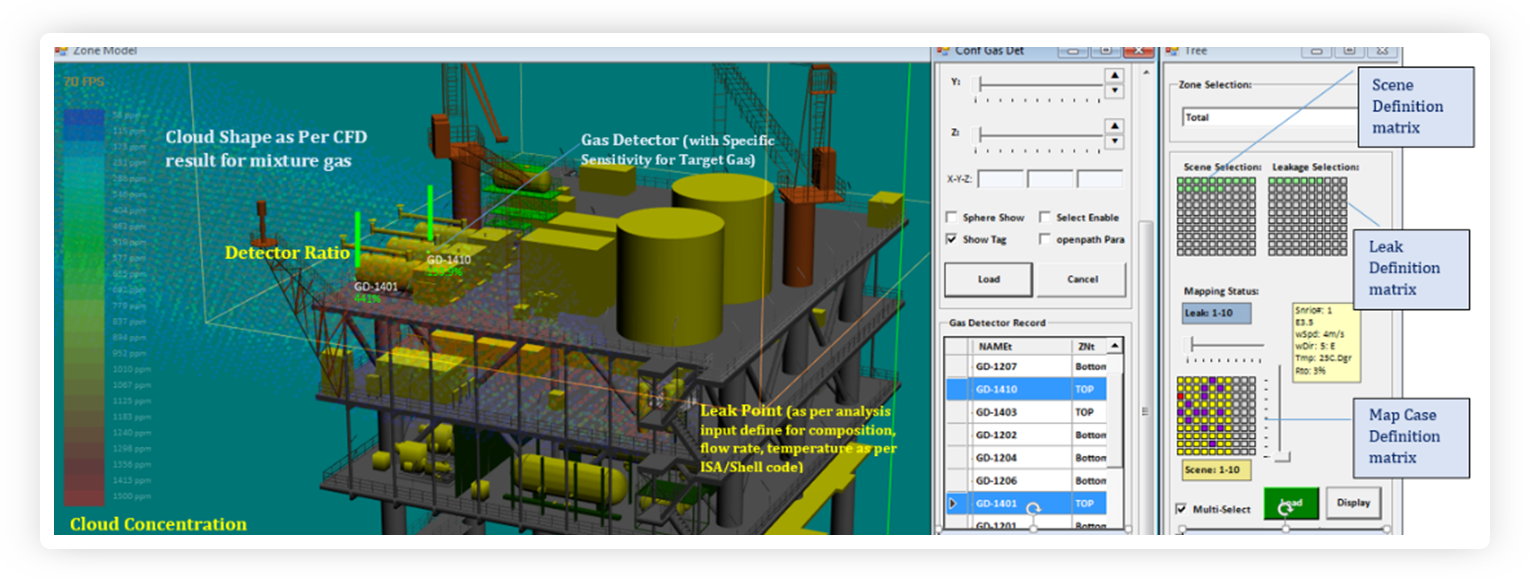Viewport: 1529px width, 579px height.
Task: Uncheck the Show Tag checkbox
Action: pos(952,239)
